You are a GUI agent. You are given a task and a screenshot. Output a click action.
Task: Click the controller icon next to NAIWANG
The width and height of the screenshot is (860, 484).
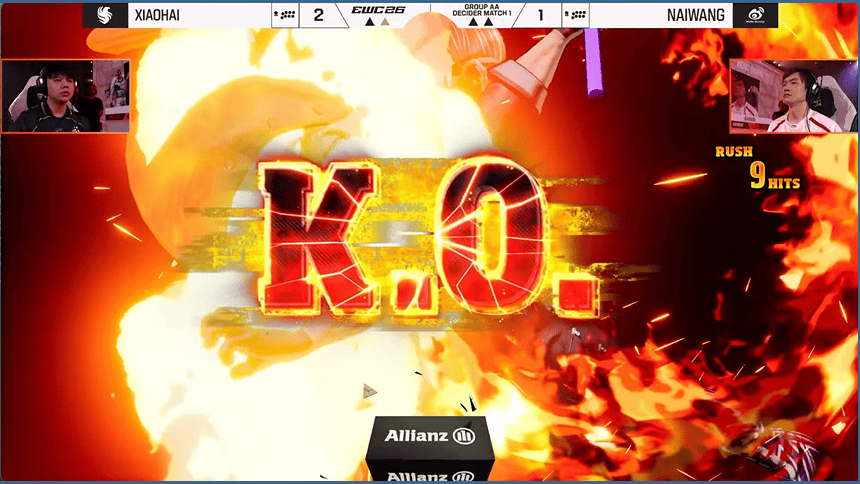coord(575,15)
